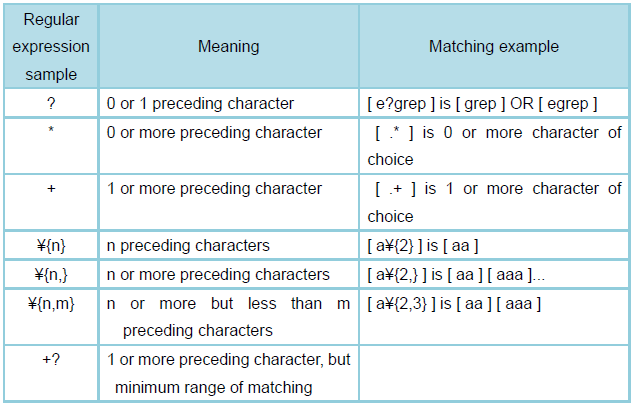The image size is (635, 406).
Task: Select "n or more preceding characters" text
Action: point(218,274)
